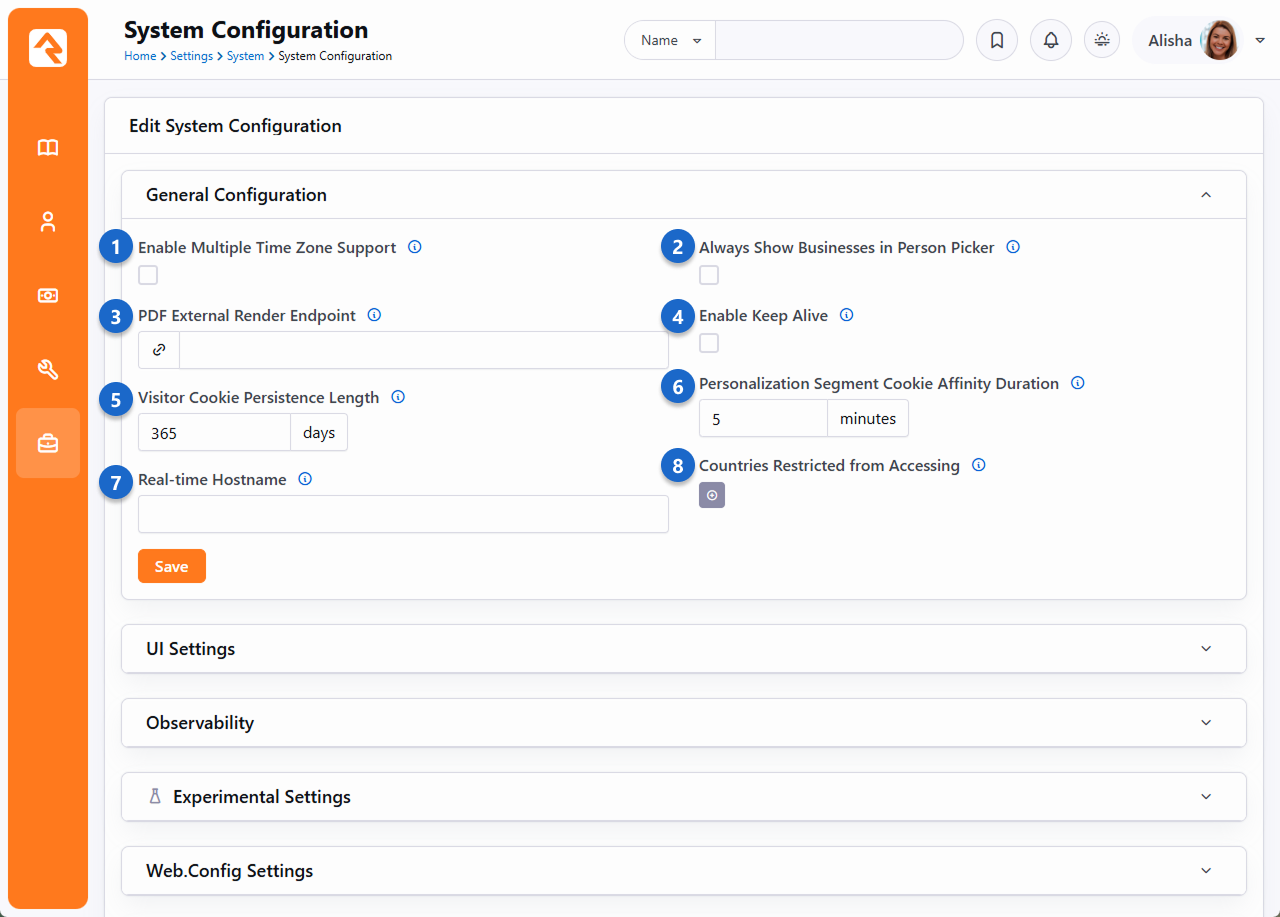
Task: Open the Countries Restricted from Accessing picker
Action: (x=711, y=495)
